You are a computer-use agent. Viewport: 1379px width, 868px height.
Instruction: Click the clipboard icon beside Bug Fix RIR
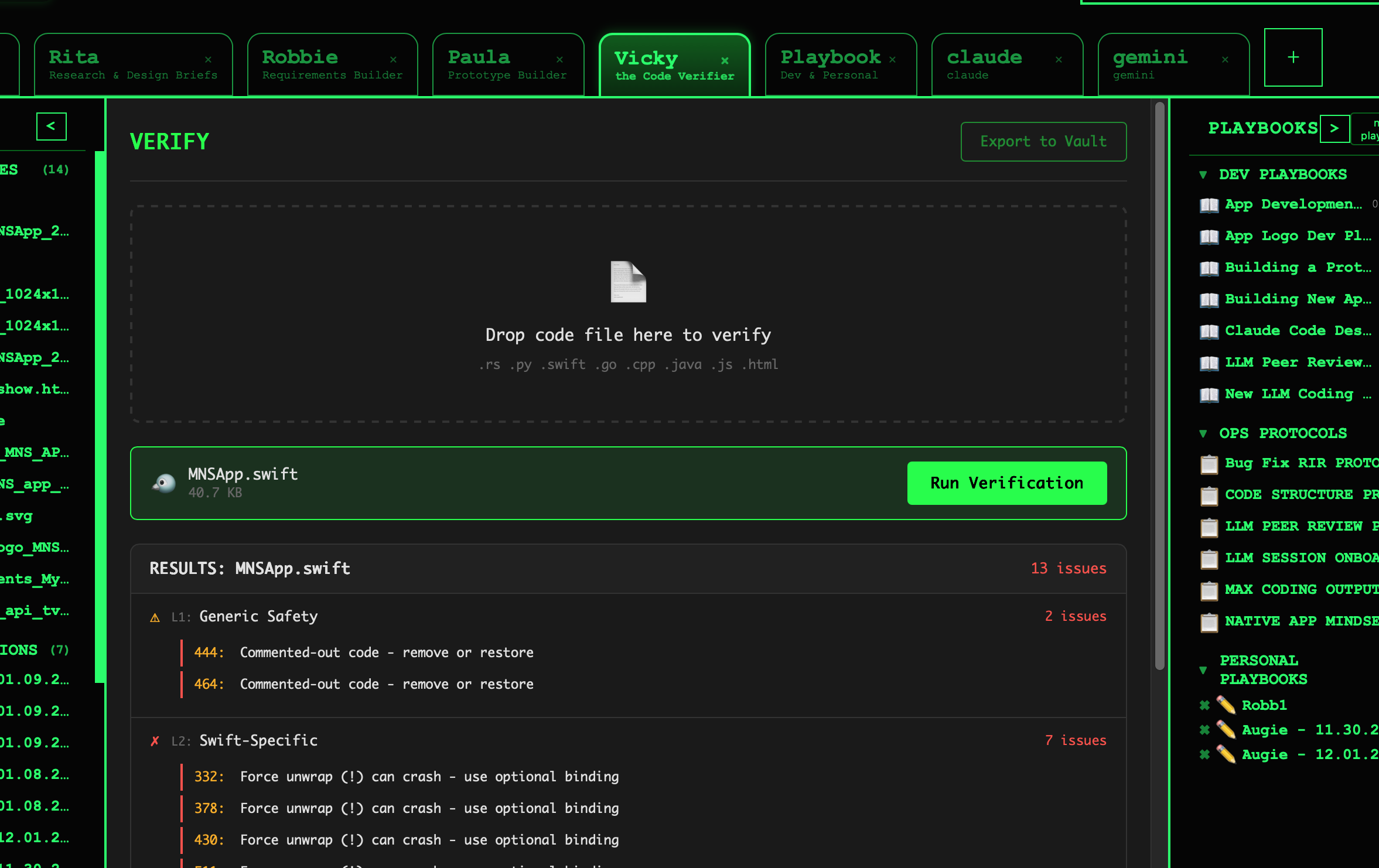[1209, 464]
